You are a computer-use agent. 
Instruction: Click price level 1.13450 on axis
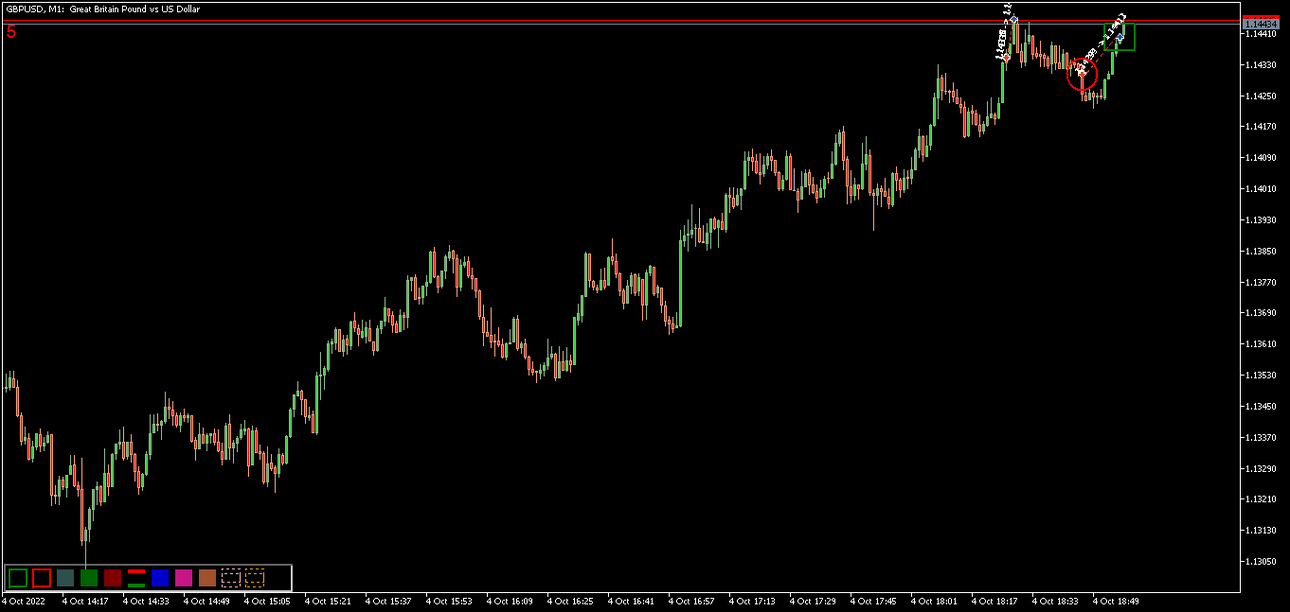tap(1262, 406)
